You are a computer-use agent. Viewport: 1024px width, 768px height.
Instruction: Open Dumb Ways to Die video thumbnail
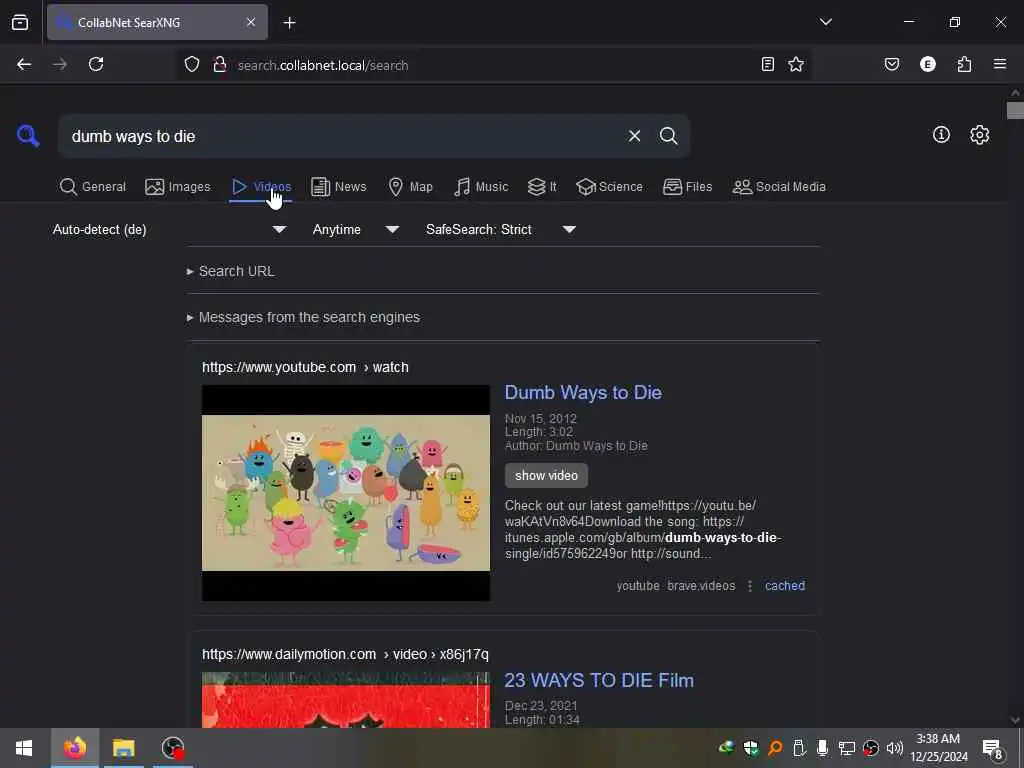345,493
